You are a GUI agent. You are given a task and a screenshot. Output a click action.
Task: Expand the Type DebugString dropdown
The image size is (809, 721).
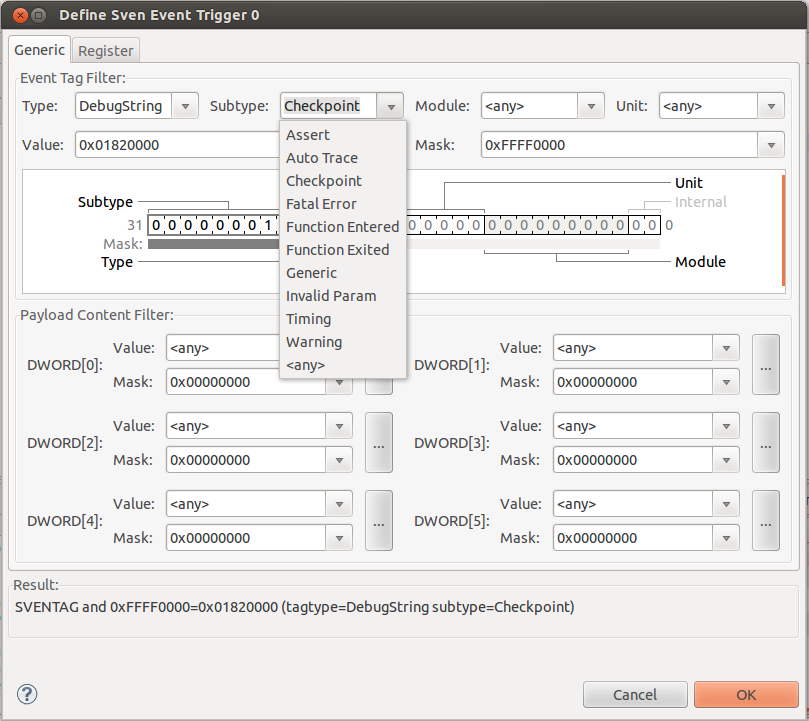coord(185,106)
